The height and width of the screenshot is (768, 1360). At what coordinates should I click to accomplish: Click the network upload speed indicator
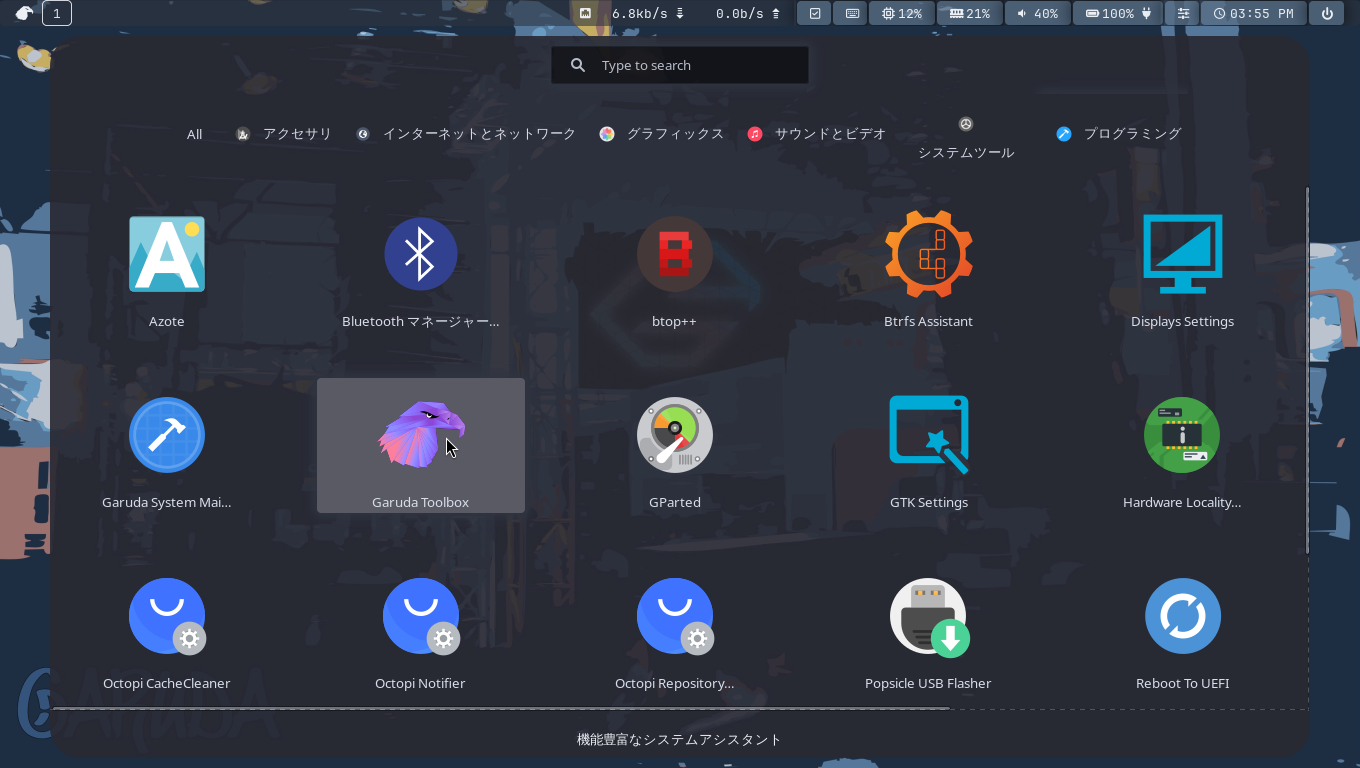[748, 13]
